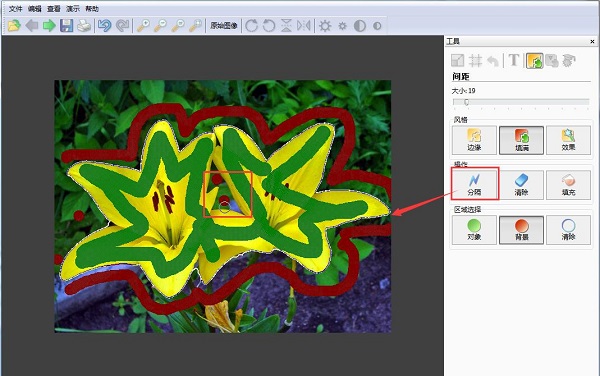Choose the 效果 effect style
This screenshot has width=600, height=376.
[568, 140]
